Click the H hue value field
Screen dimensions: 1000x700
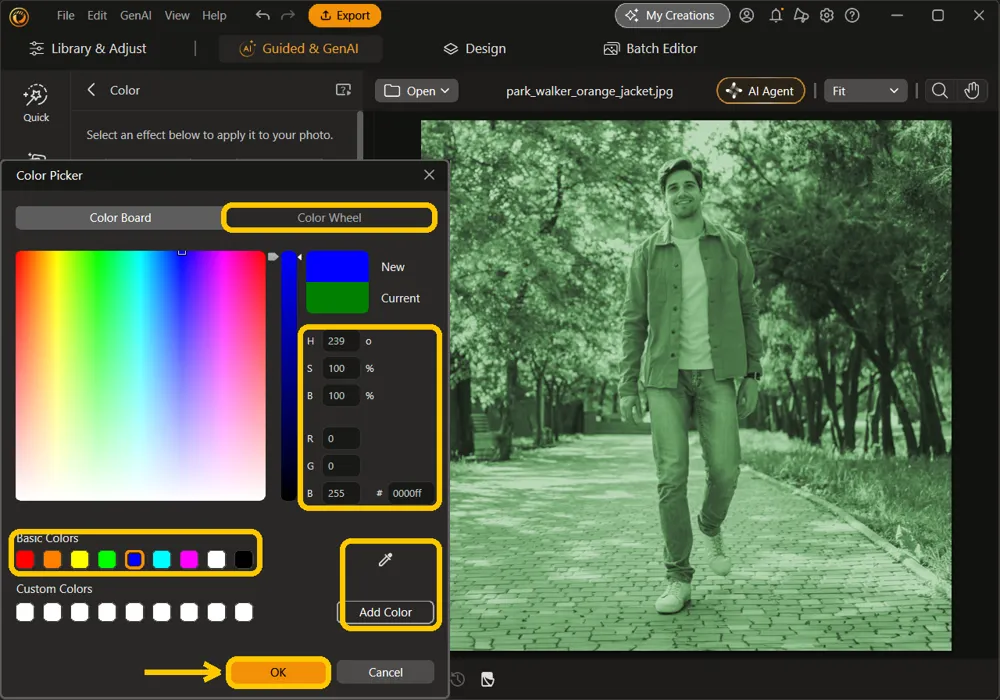pyautogui.click(x=341, y=341)
